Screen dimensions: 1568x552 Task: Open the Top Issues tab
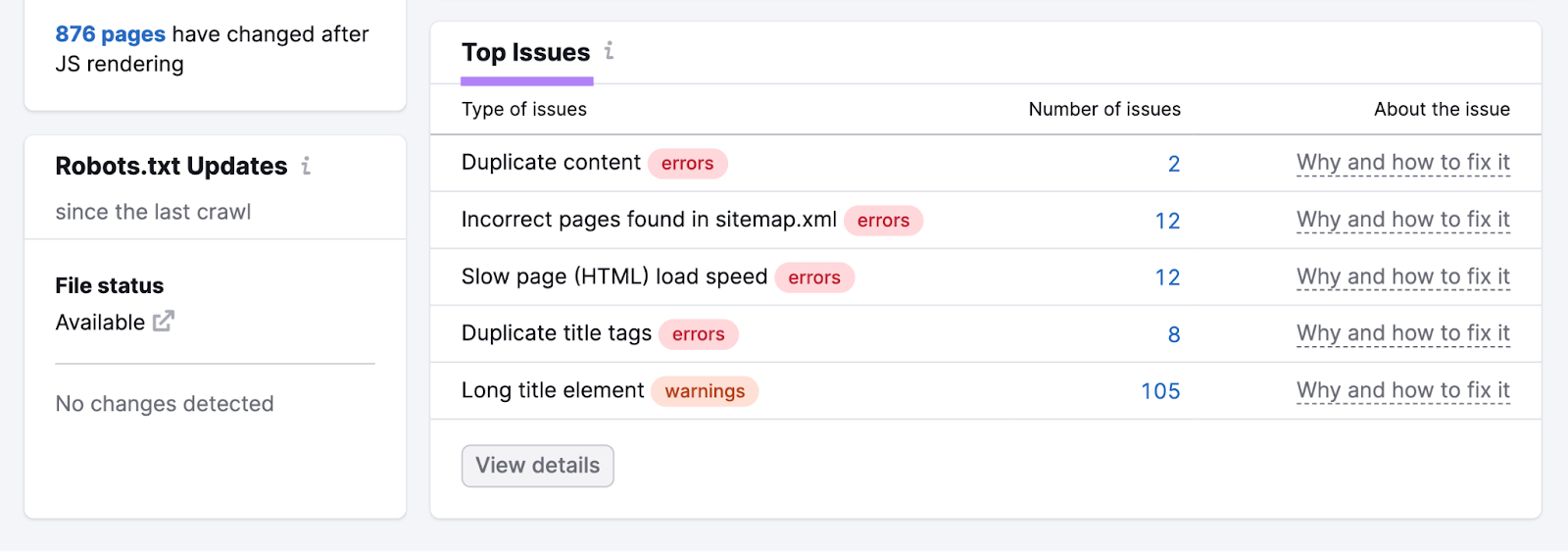point(526,53)
